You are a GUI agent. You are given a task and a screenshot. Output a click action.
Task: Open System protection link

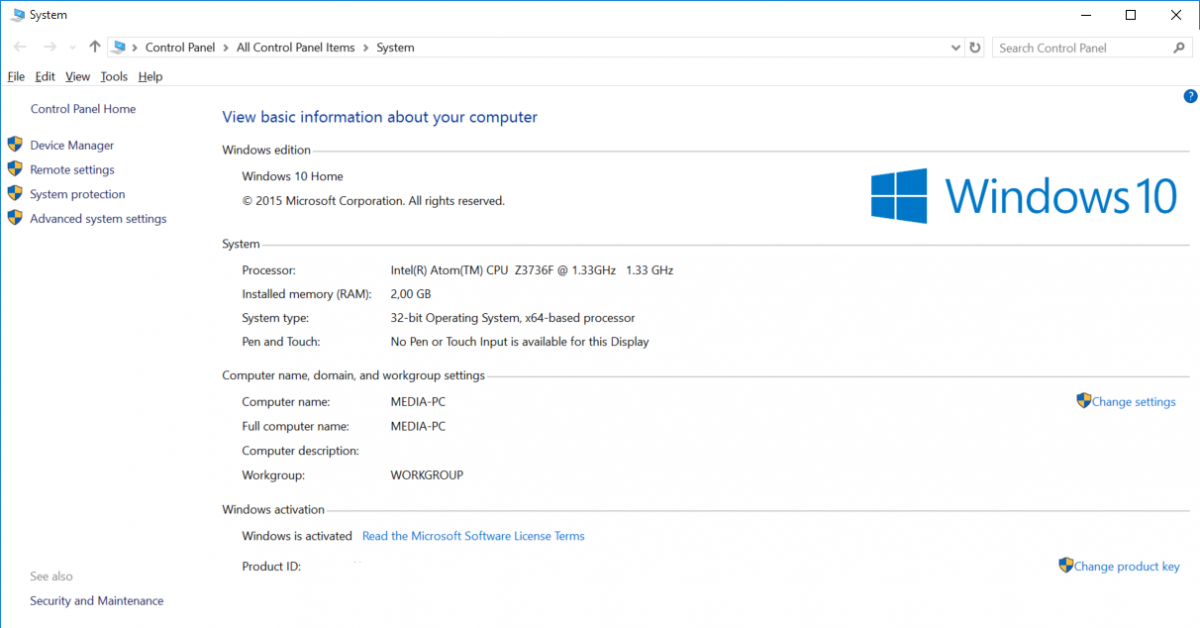pos(77,194)
